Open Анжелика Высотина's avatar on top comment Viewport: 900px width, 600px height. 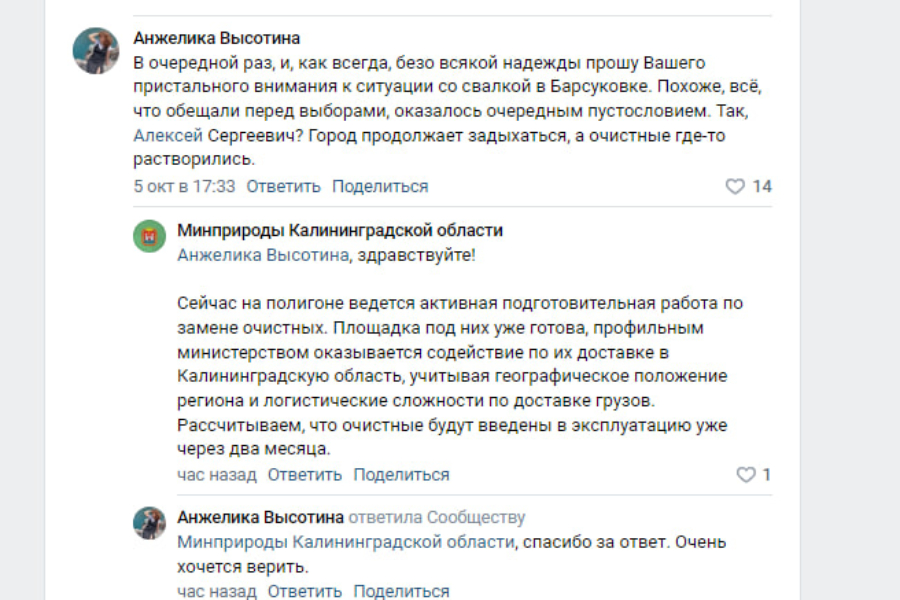click(96, 51)
